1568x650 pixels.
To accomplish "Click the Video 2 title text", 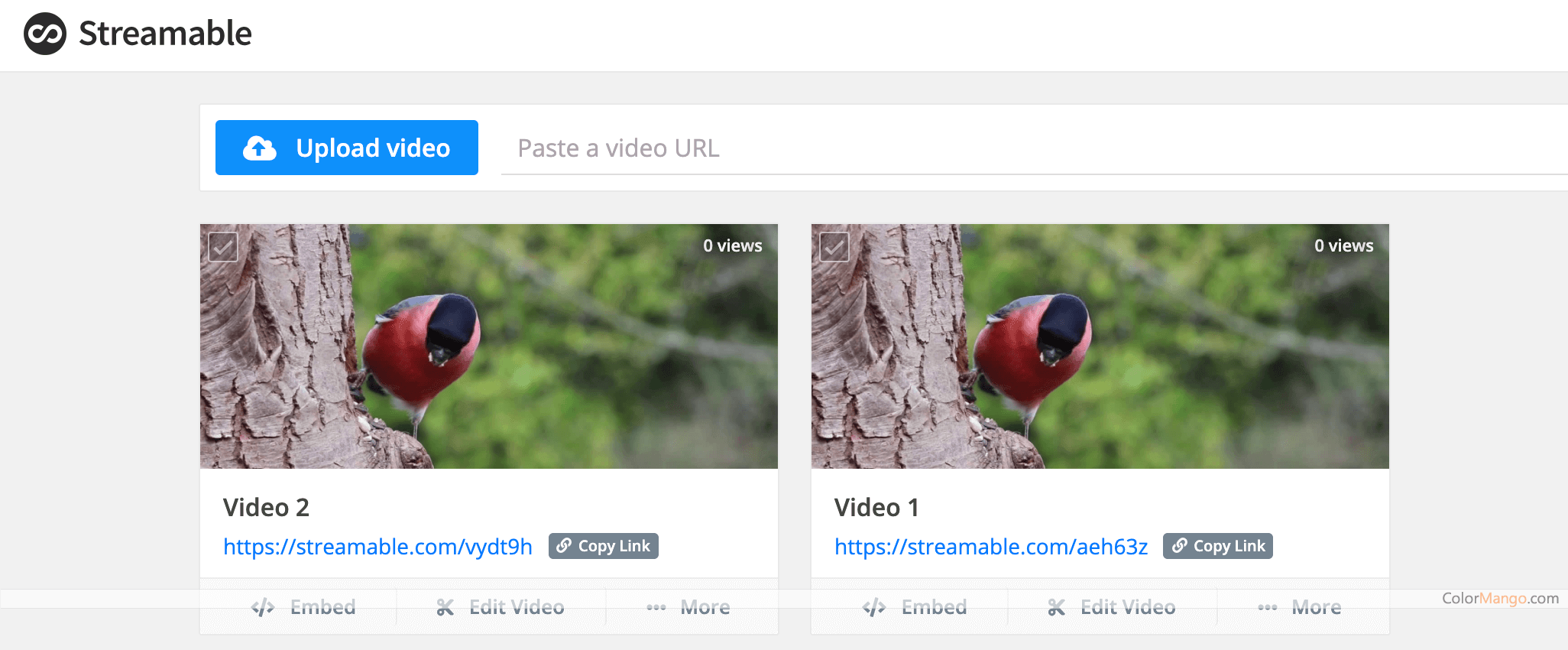I will point(266,508).
